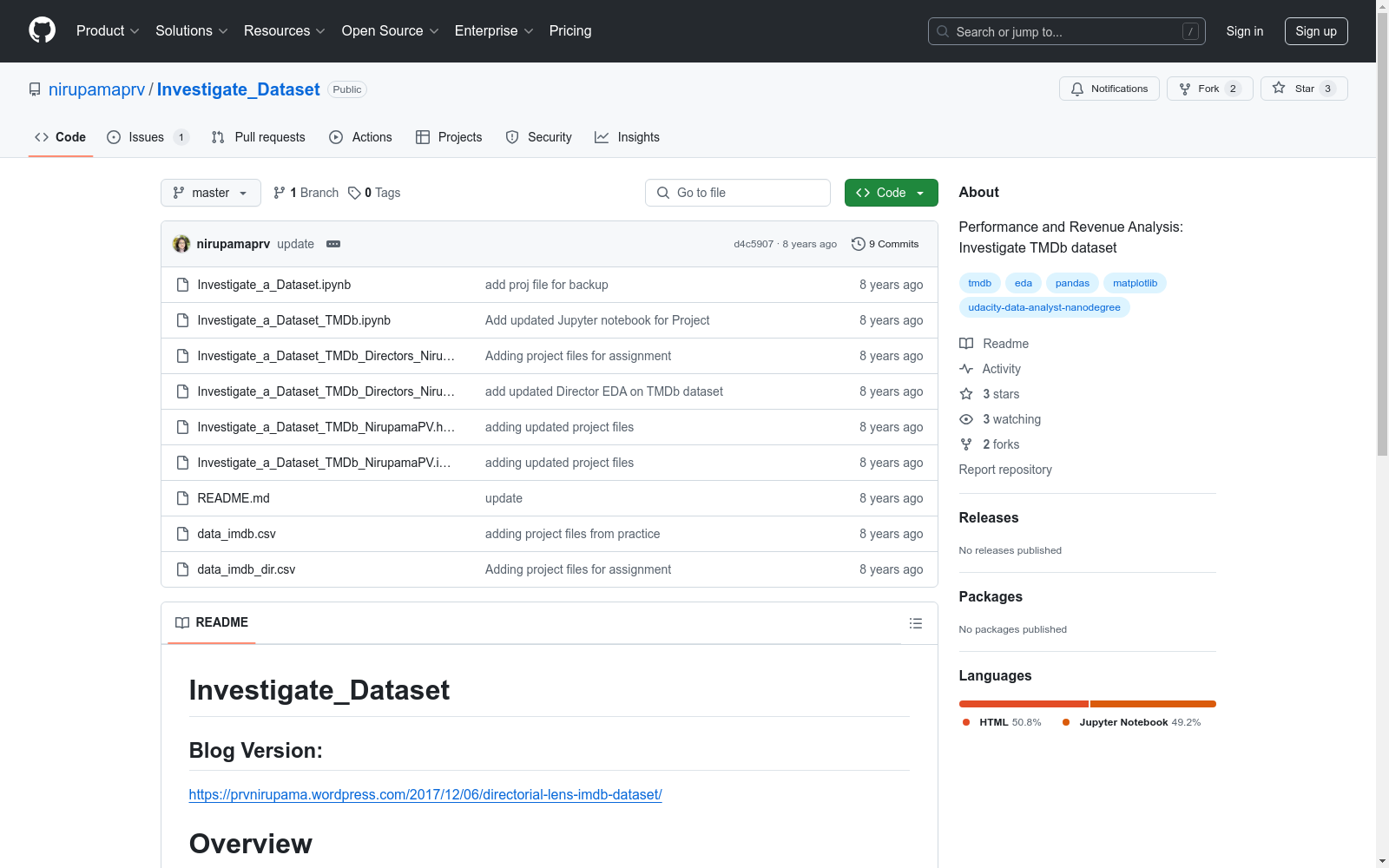1389x868 pixels.
Task: Expand the Resources menu
Action: coord(285,30)
